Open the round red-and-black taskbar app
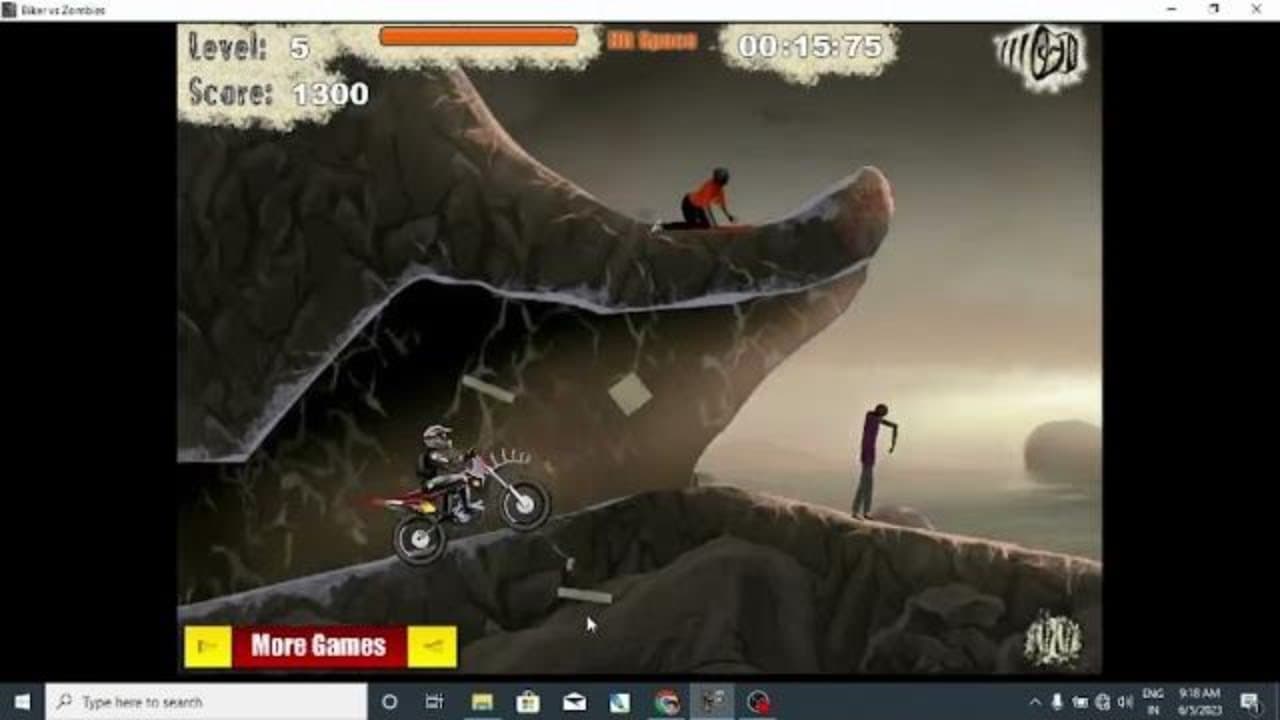This screenshot has width=1280, height=720. 759,702
